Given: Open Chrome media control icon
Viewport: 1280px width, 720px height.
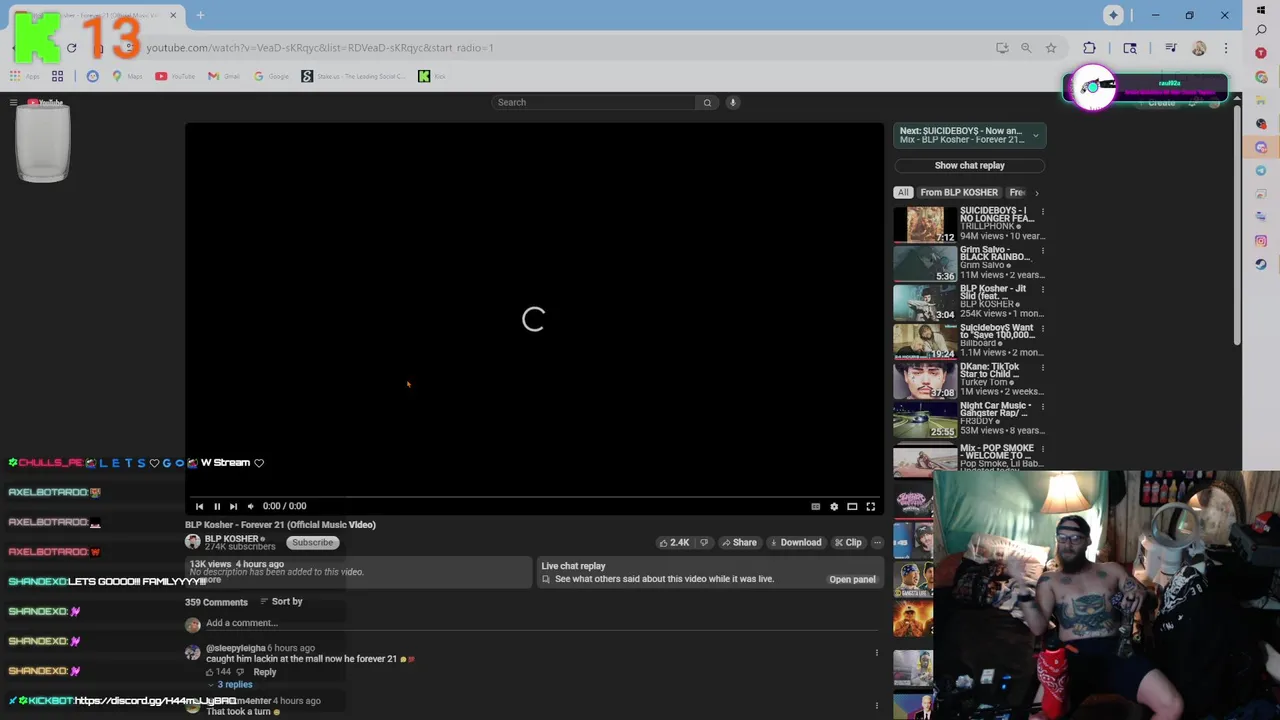Looking at the screenshot, I should 1171,48.
